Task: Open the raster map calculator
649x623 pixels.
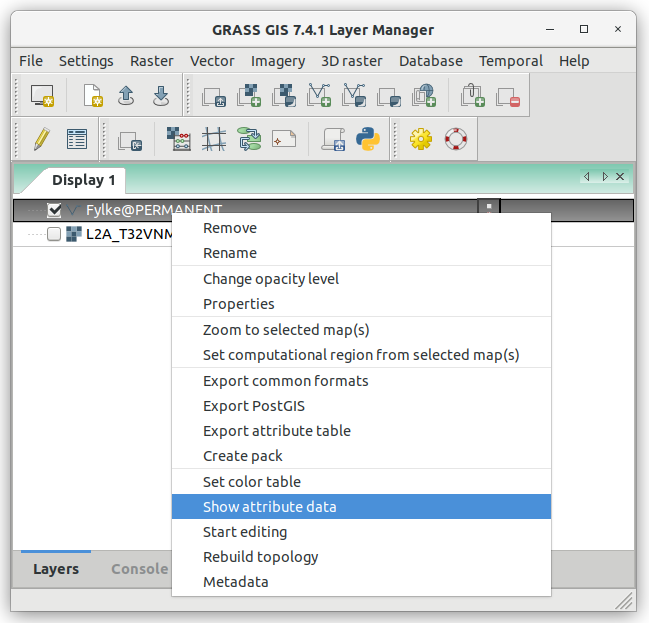Action: click(x=179, y=139)
